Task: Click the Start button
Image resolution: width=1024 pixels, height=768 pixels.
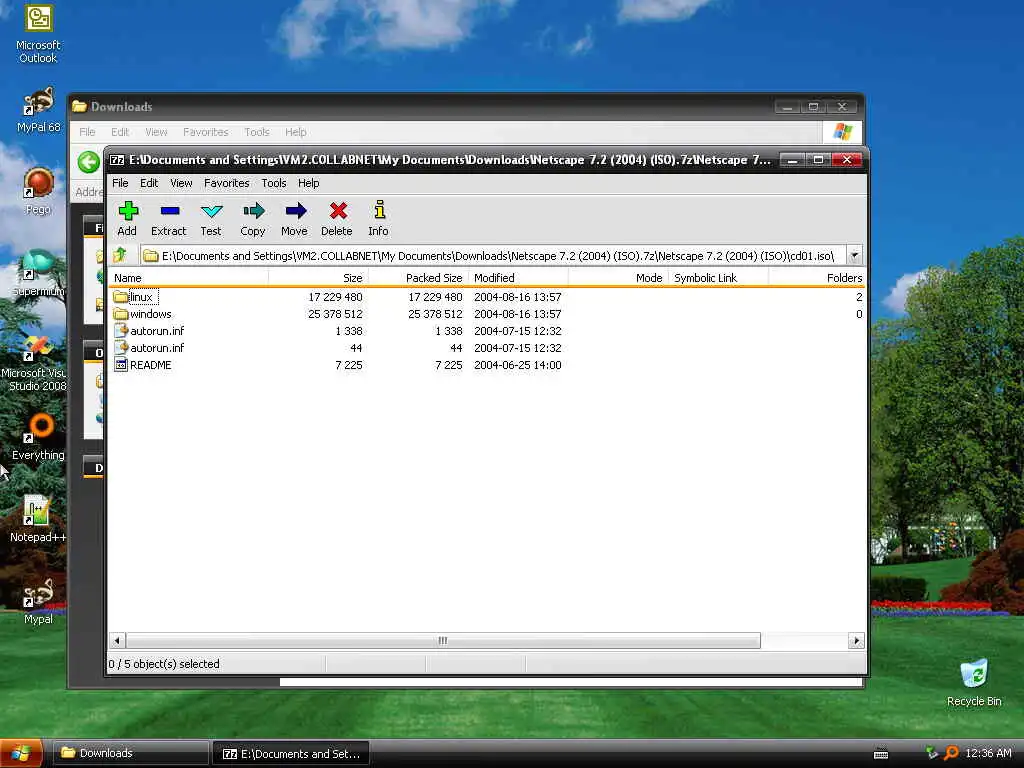Action: coord(21,753)
